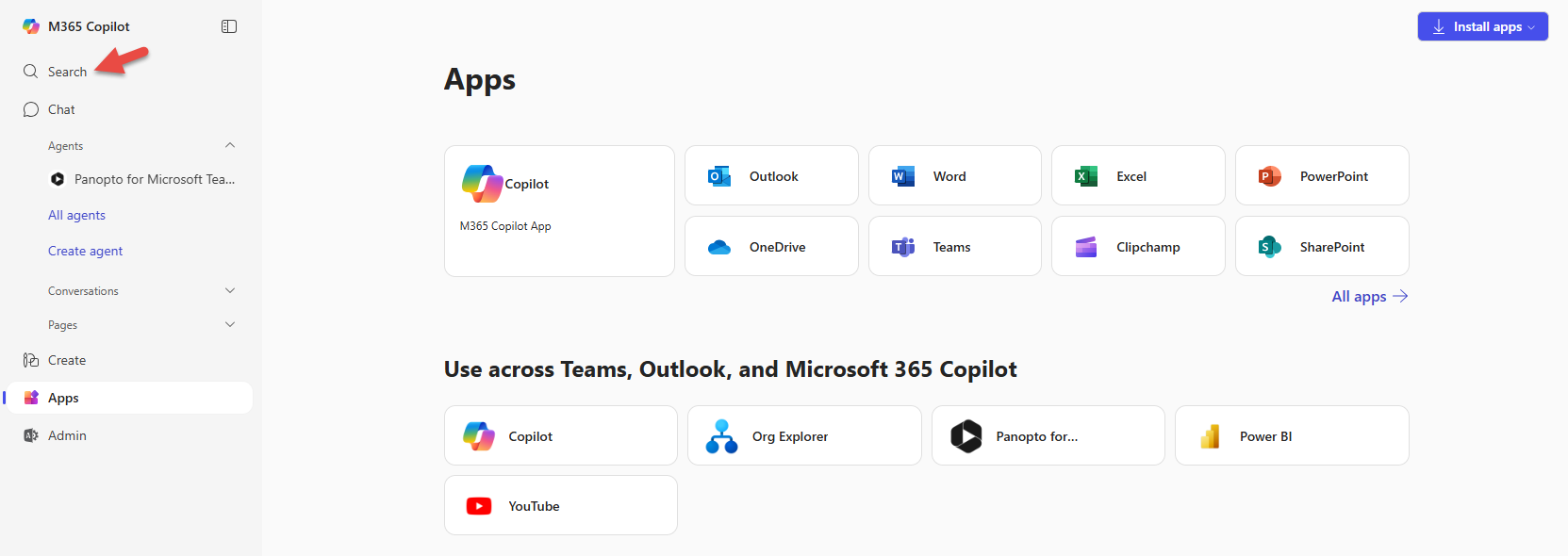
Task: Click the M365 Copilot logo icon
Action: (x=31, y=26)
